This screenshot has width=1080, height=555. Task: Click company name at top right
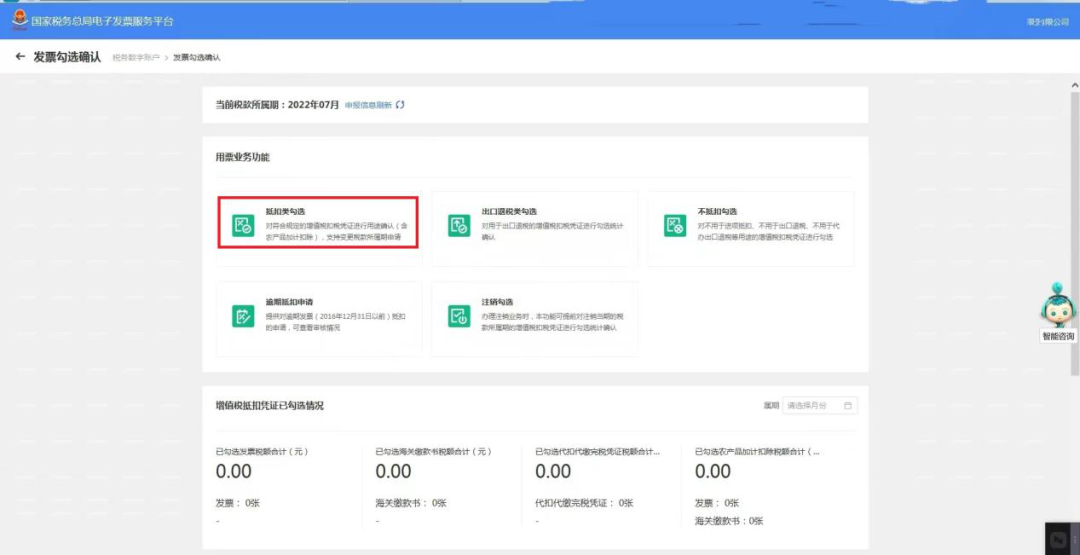point(1048,22)
